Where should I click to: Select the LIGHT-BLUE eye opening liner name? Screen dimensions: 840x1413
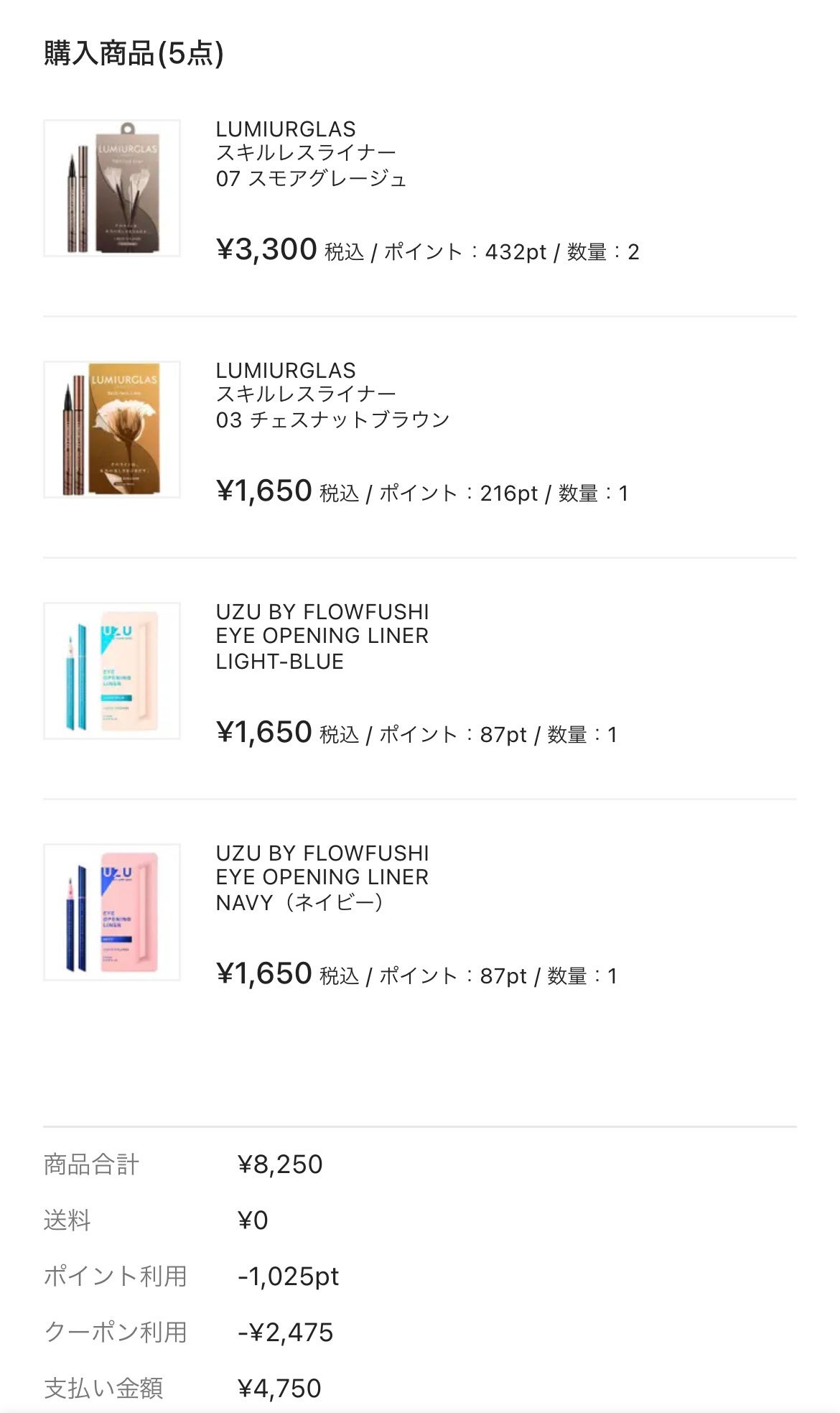pyautogui.click(x=279, y=661)
